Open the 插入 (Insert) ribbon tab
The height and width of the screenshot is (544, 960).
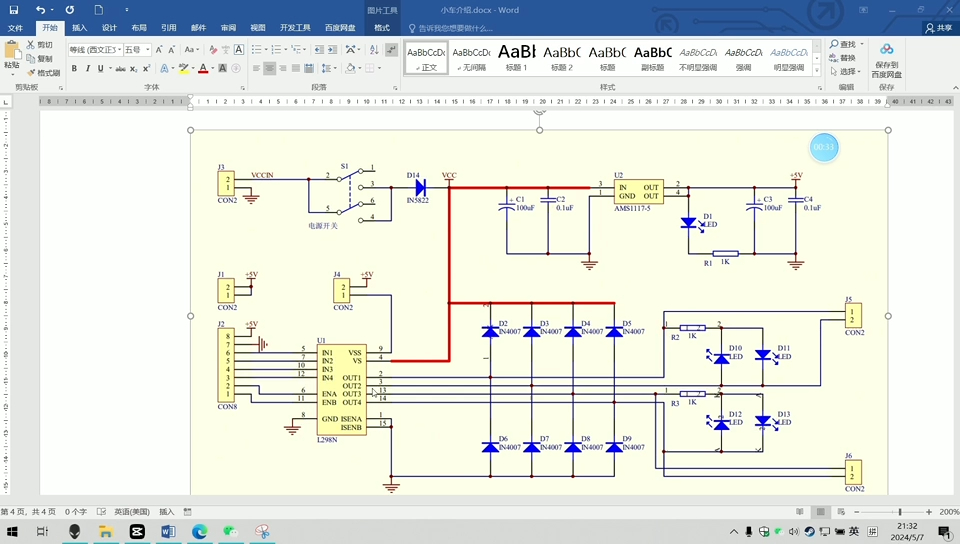coord(80,28)
